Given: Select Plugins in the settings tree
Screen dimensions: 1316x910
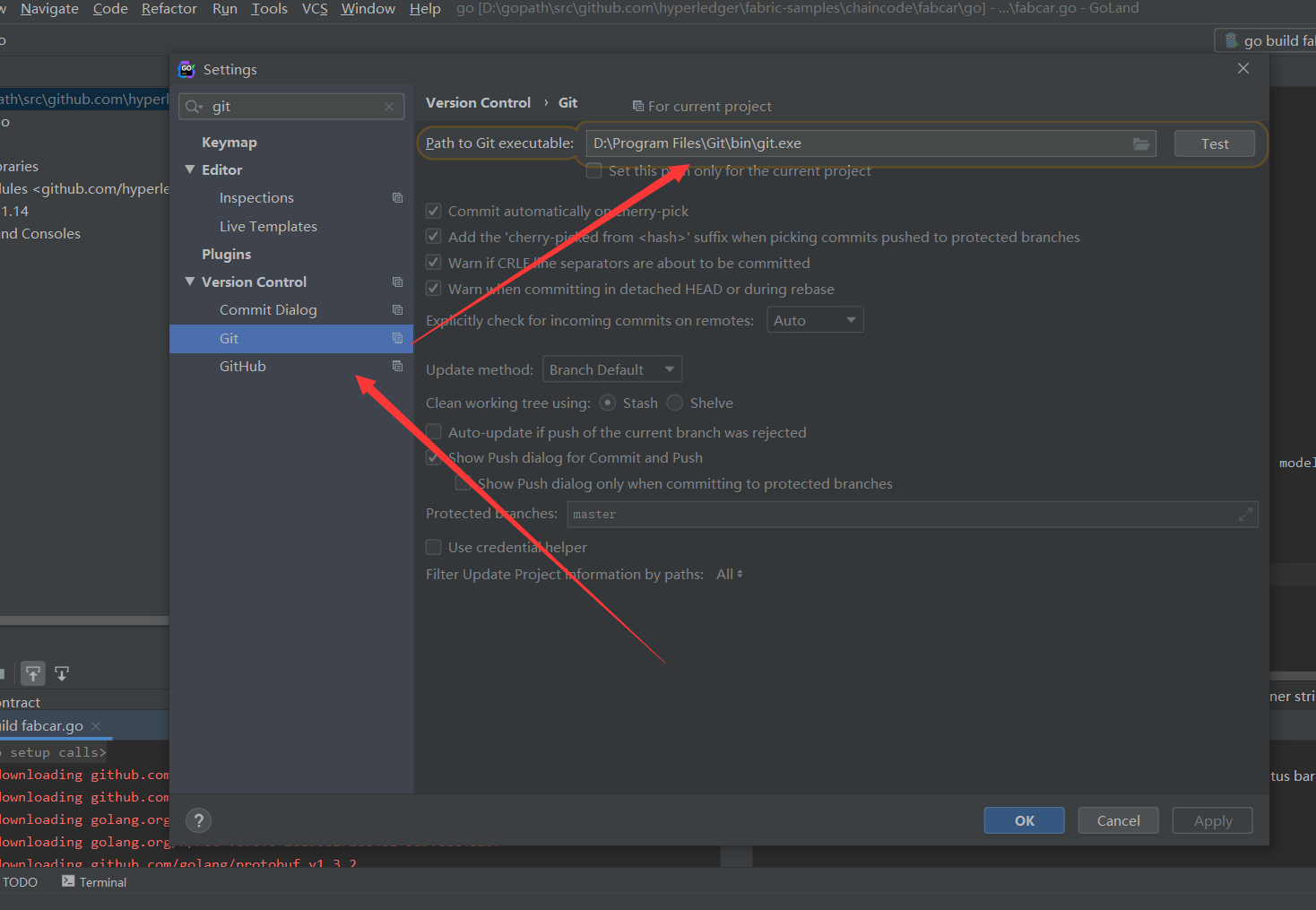Looking at the screenshot, I should click(x=226, y=254).
